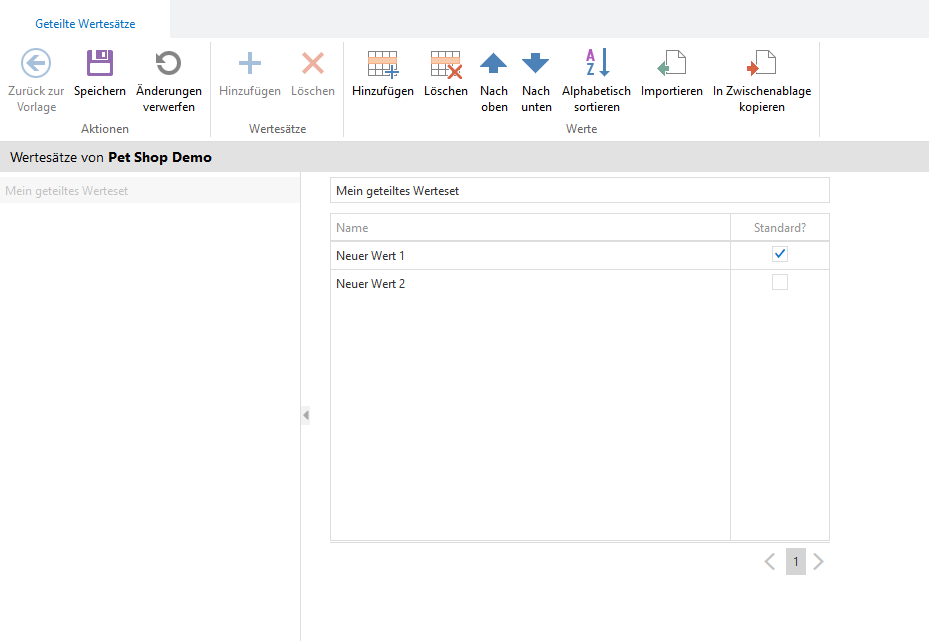Viewport: 929px width, 641px height.
Task: Go to the next page arrow
Action: coord(819,562)
